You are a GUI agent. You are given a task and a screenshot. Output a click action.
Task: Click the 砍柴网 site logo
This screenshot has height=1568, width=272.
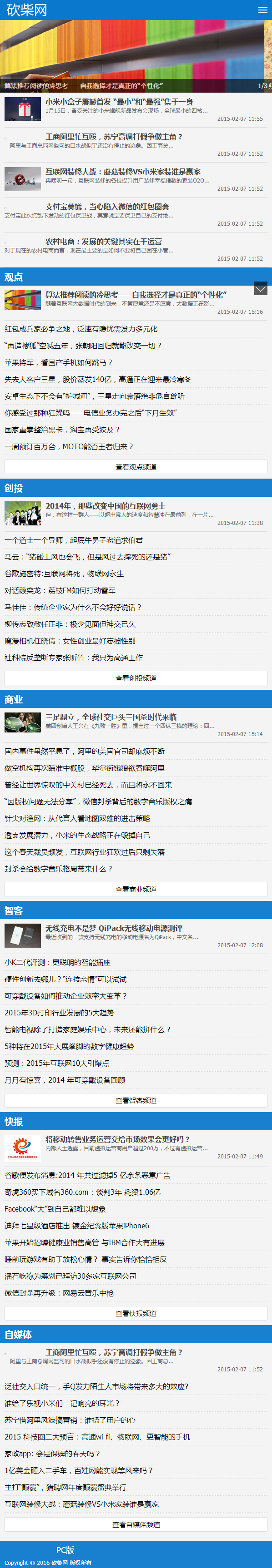pyautogui.click(x=27, y=10)
